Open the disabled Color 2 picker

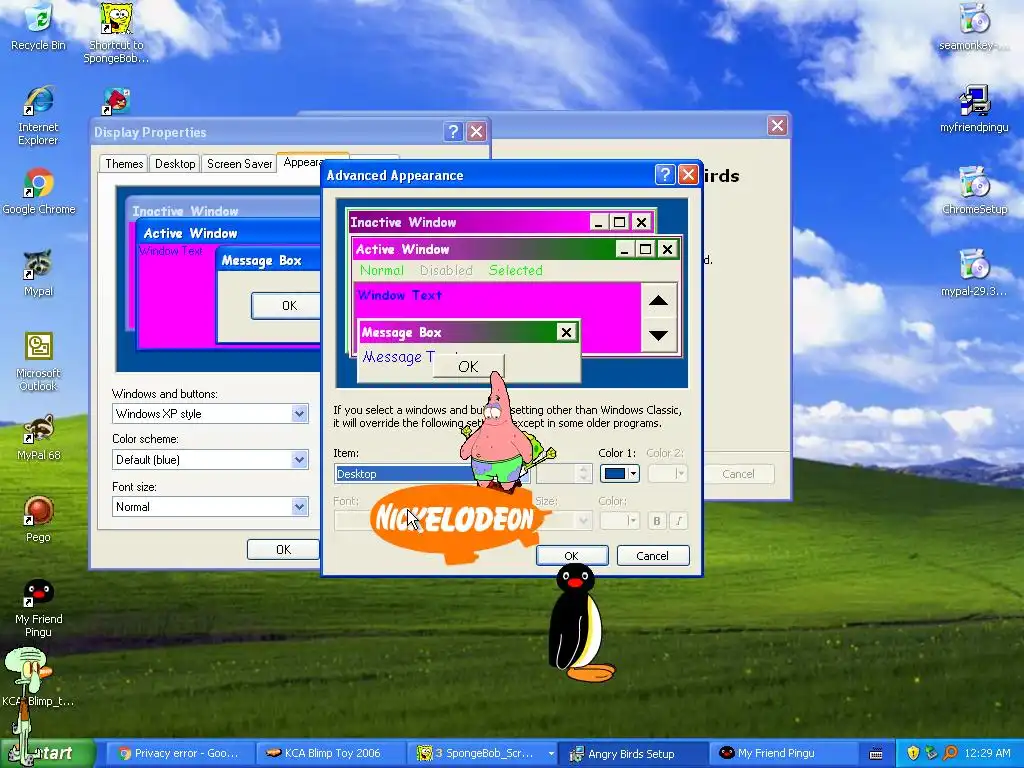point(667,473)
